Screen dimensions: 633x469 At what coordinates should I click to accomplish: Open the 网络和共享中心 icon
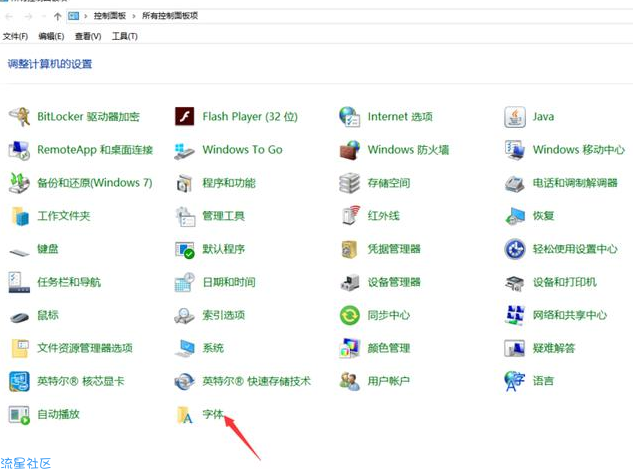[x=515, y=315]
